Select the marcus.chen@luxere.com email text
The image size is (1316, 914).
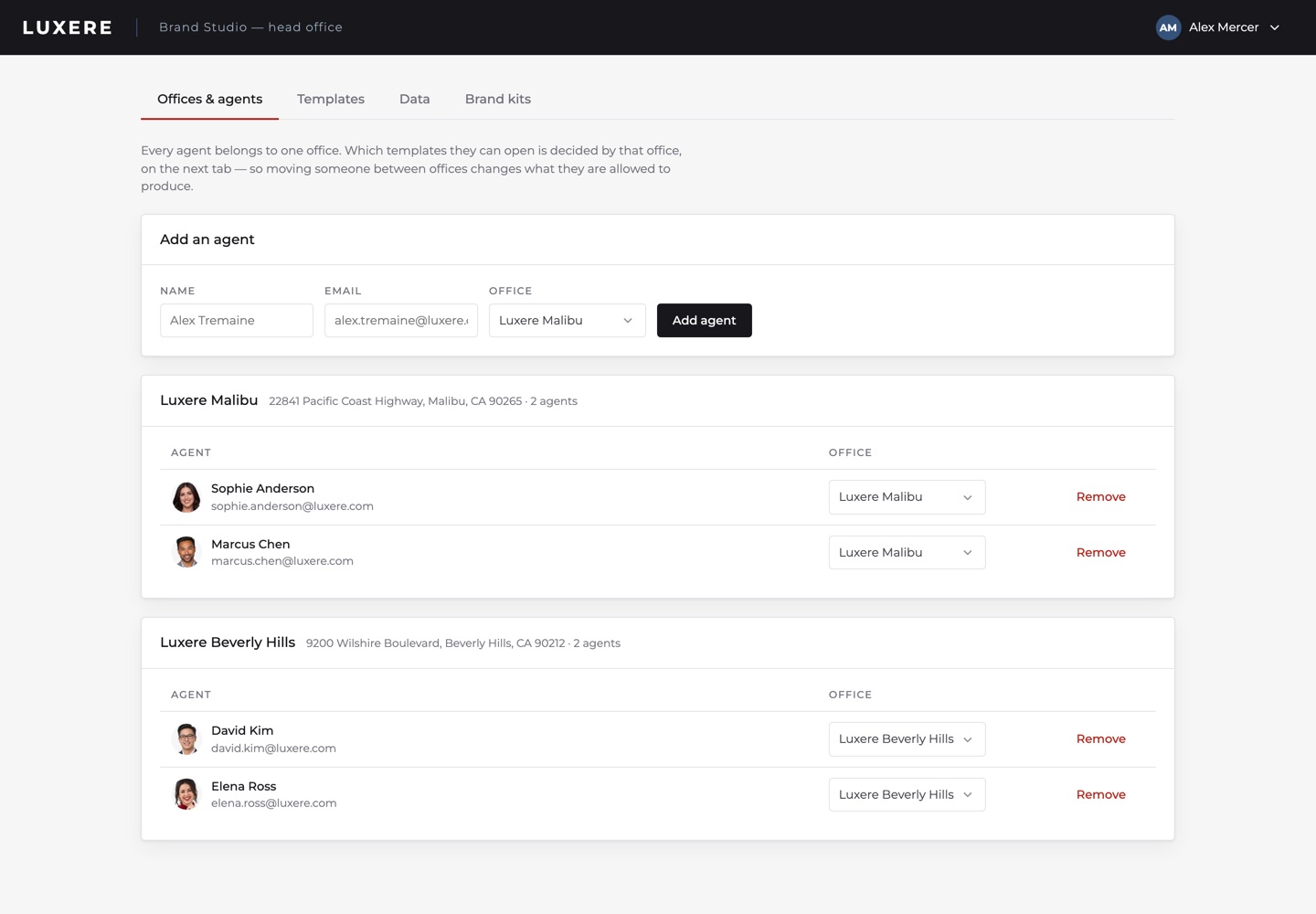pos(282,561)
